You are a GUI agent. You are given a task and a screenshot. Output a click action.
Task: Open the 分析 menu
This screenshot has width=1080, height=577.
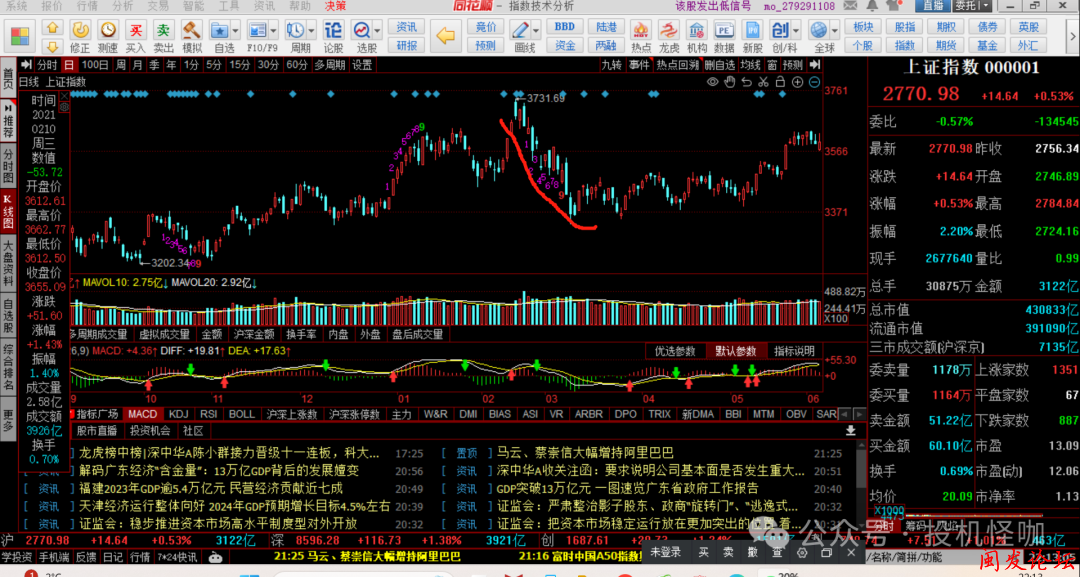[122, 6]
